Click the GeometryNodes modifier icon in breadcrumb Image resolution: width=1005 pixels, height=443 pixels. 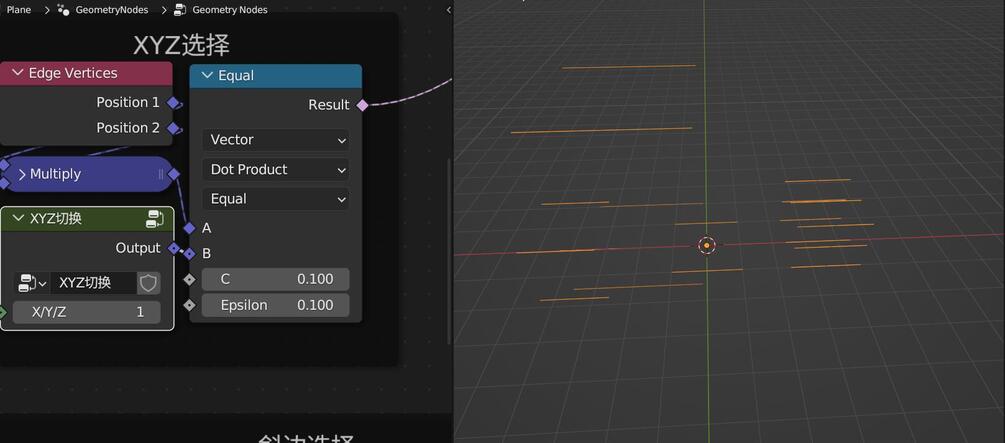tap(63, 10)
